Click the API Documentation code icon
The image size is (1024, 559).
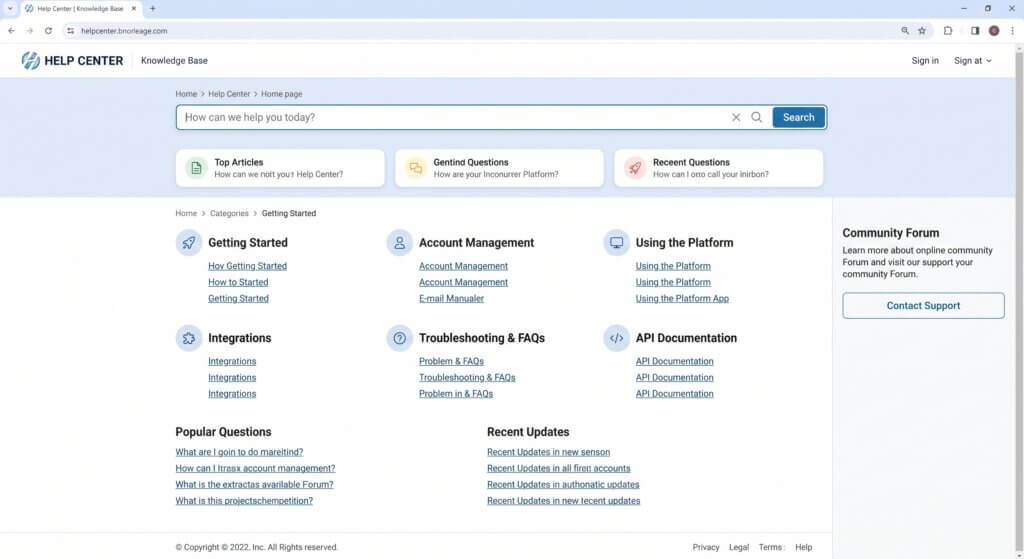coord(616,338)
